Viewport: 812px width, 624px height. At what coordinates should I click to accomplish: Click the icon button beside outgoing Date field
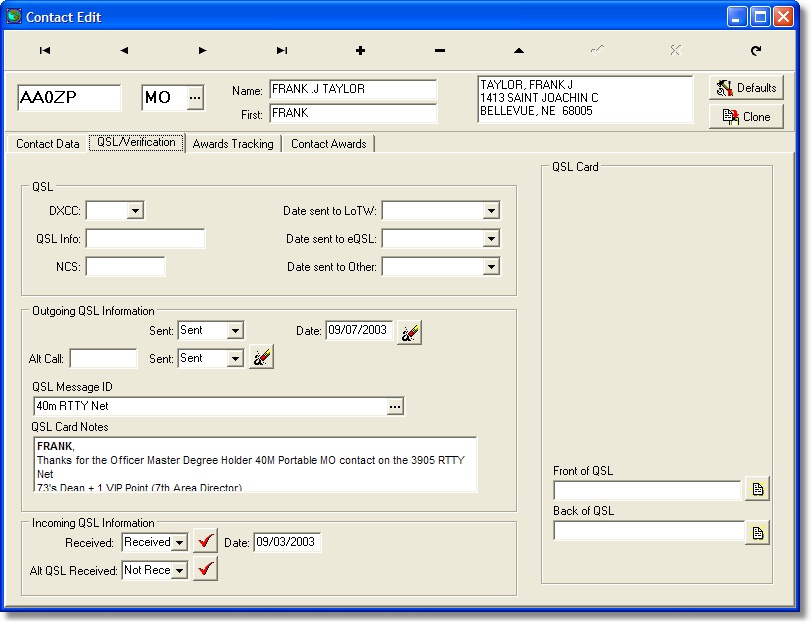click(409, 333)
